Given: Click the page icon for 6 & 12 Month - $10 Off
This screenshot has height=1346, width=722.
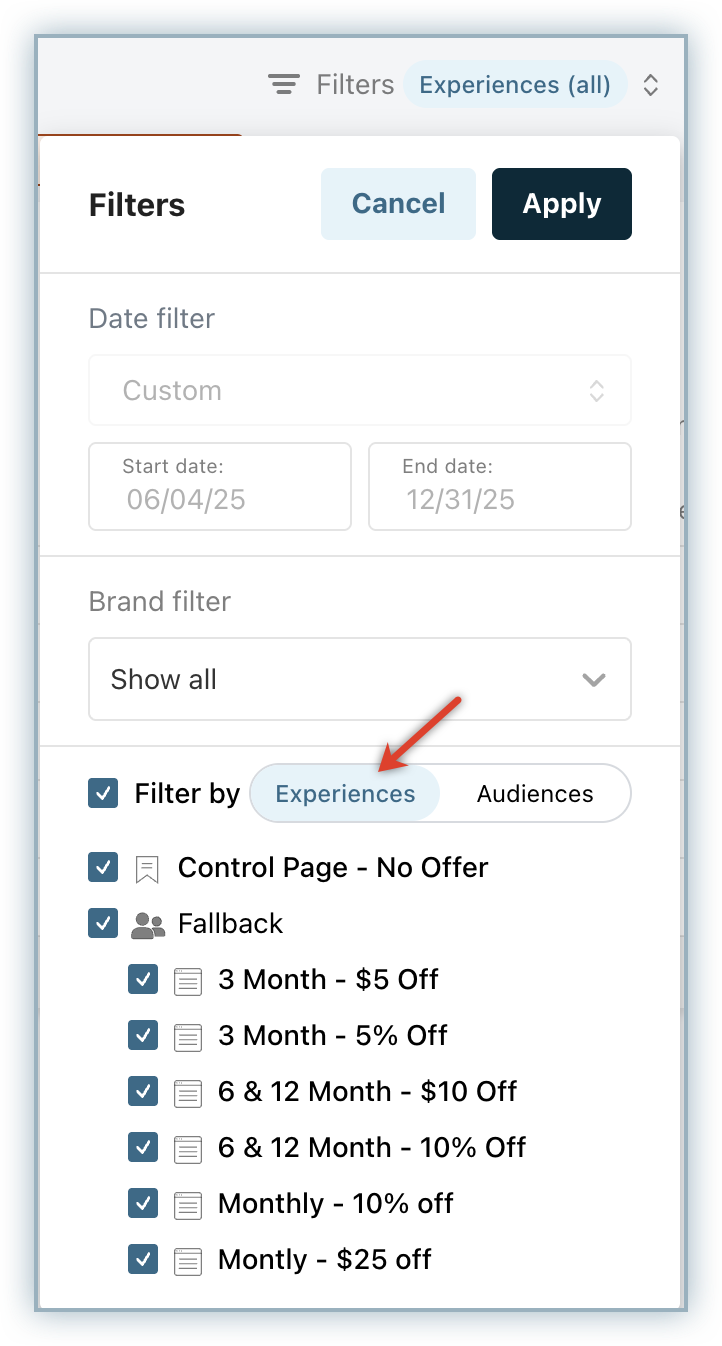Looking at the screenshot, I should [188, 1092].
